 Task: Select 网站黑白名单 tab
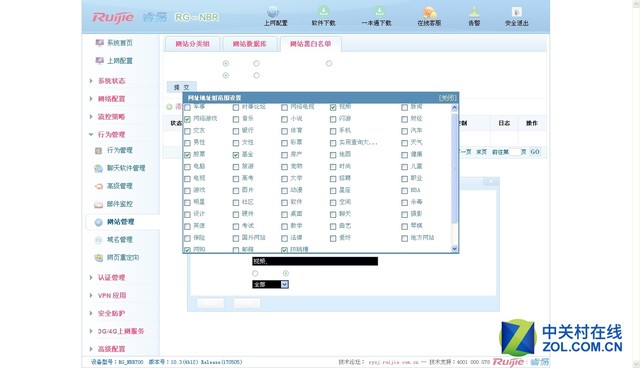pos(311,44)
